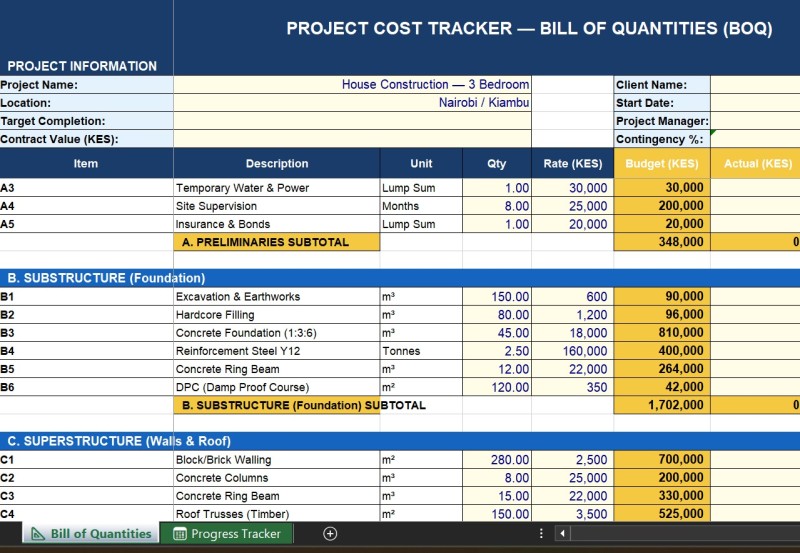Viewport: 800px width, 553px height.
Task: Select budget 200,000 for Site Supervision
Action: coord(662,206)
